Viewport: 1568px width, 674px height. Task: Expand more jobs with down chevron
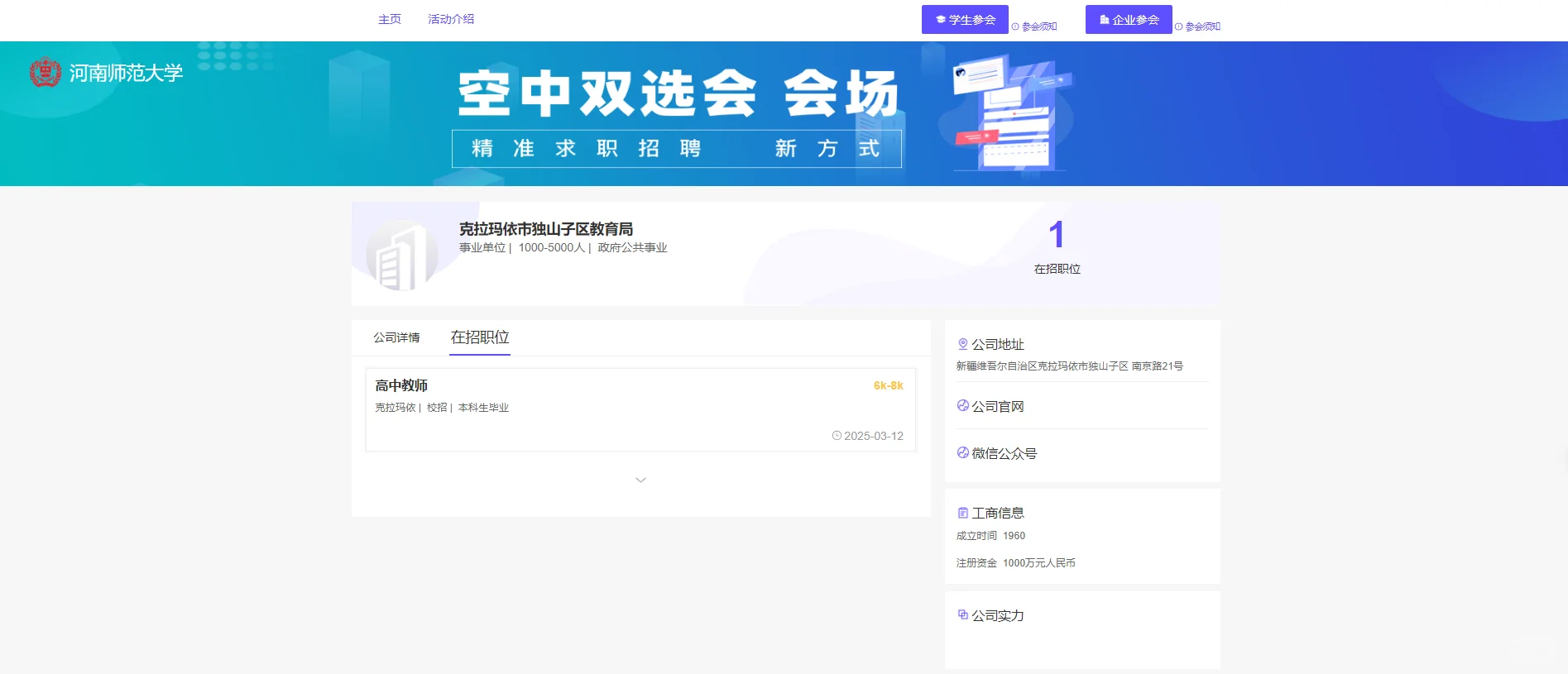click(640, 480)
